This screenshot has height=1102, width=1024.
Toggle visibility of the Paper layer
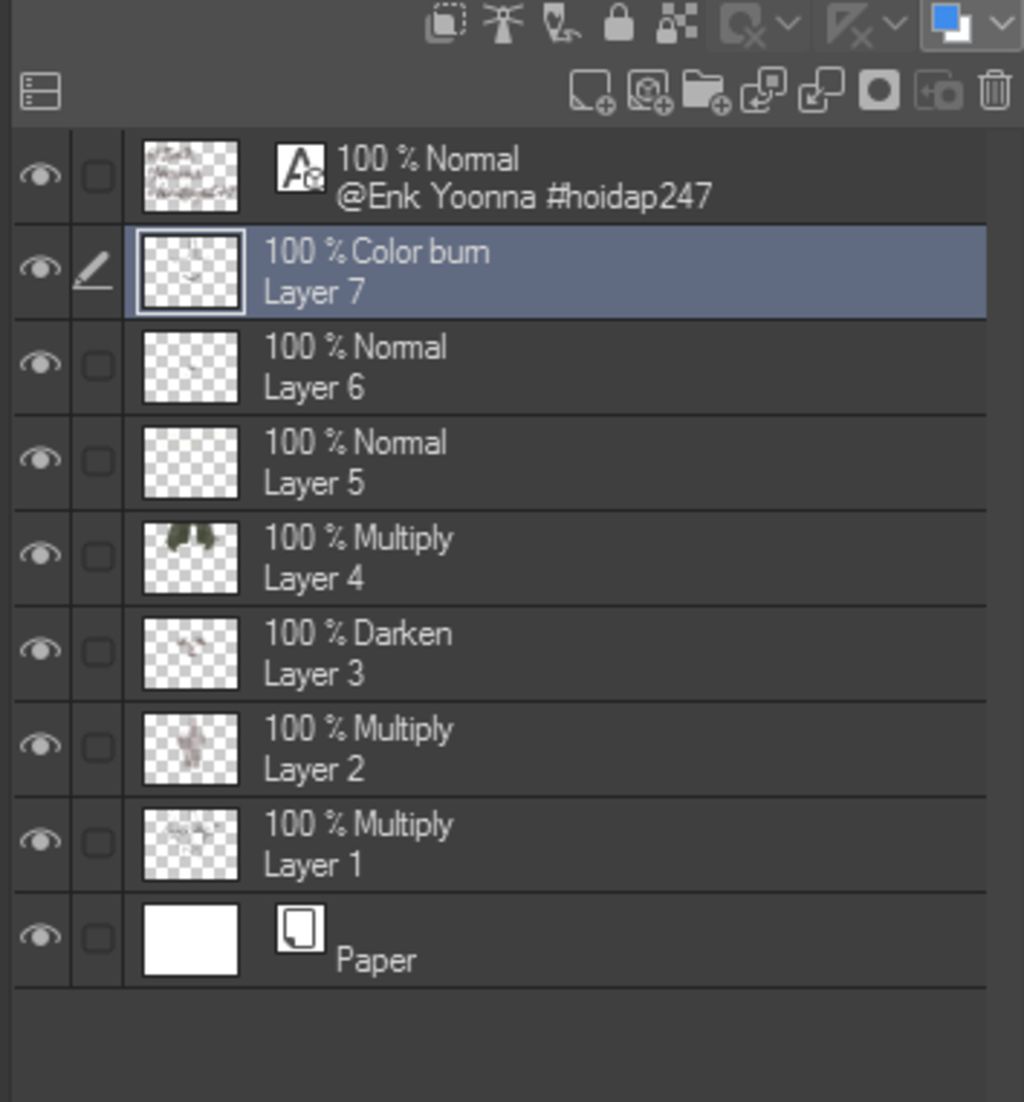coord(40,936)
